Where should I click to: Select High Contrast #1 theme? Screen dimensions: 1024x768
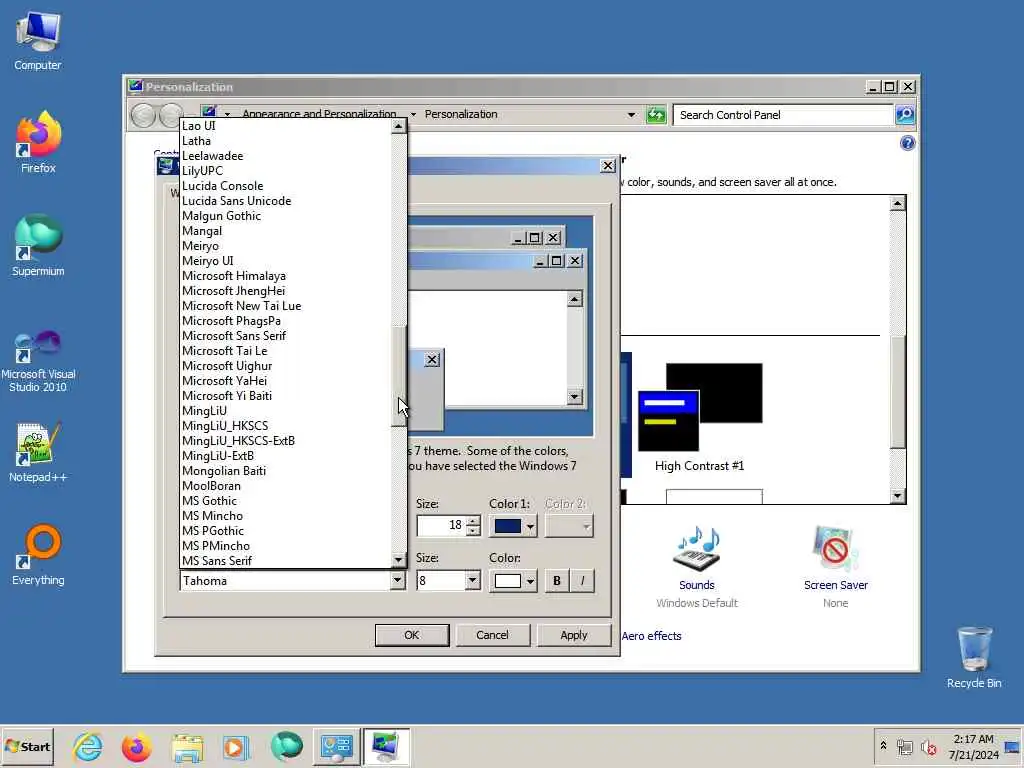click(699, 417)
